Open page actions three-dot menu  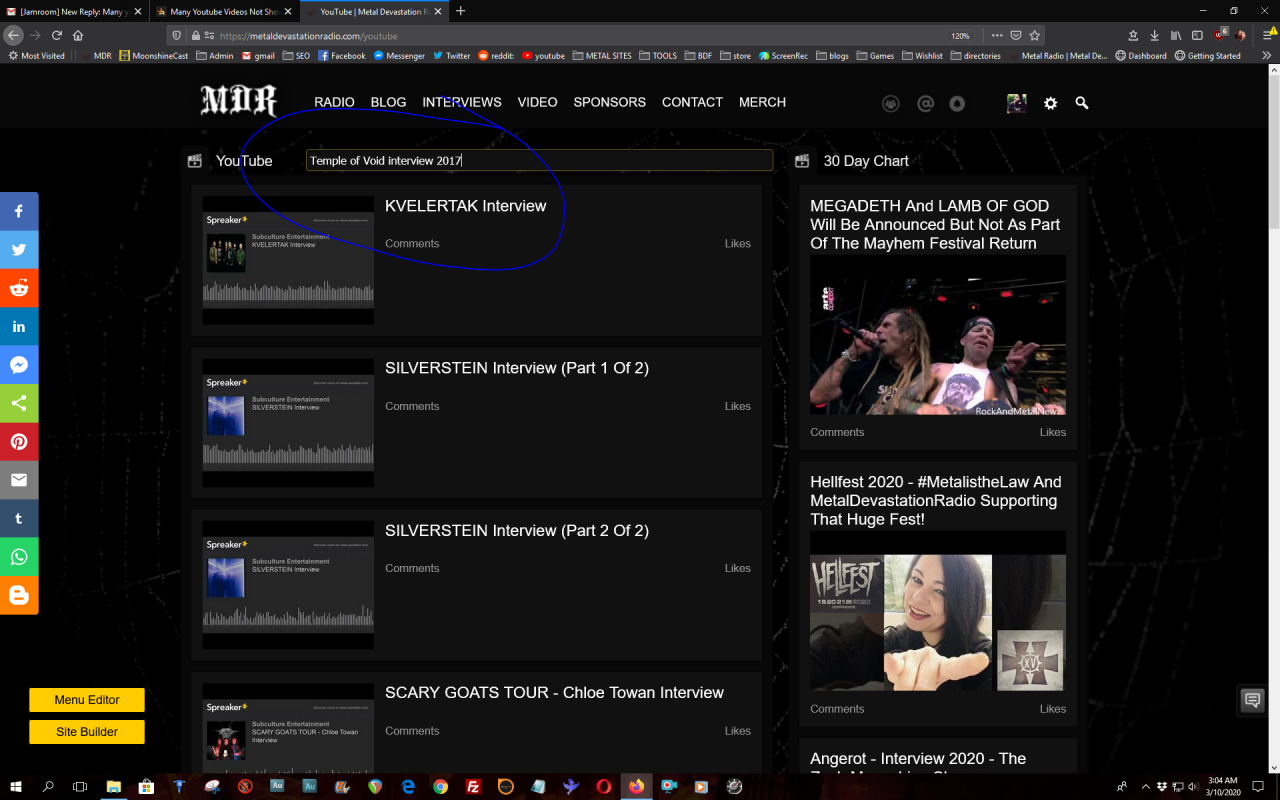[997, 35]
